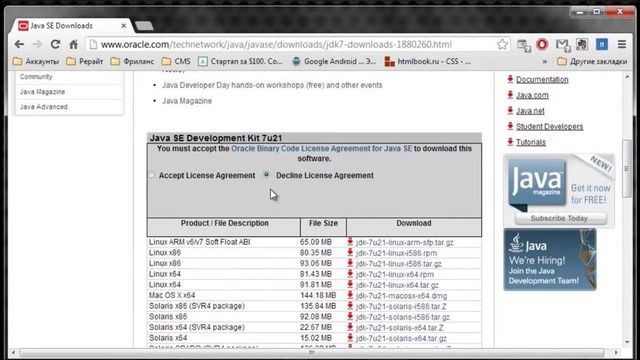The width and height of the screenshot is (640, 360).
Task: Click the horizontal scrollbar left arrow
Action: (x=13, y=352)
